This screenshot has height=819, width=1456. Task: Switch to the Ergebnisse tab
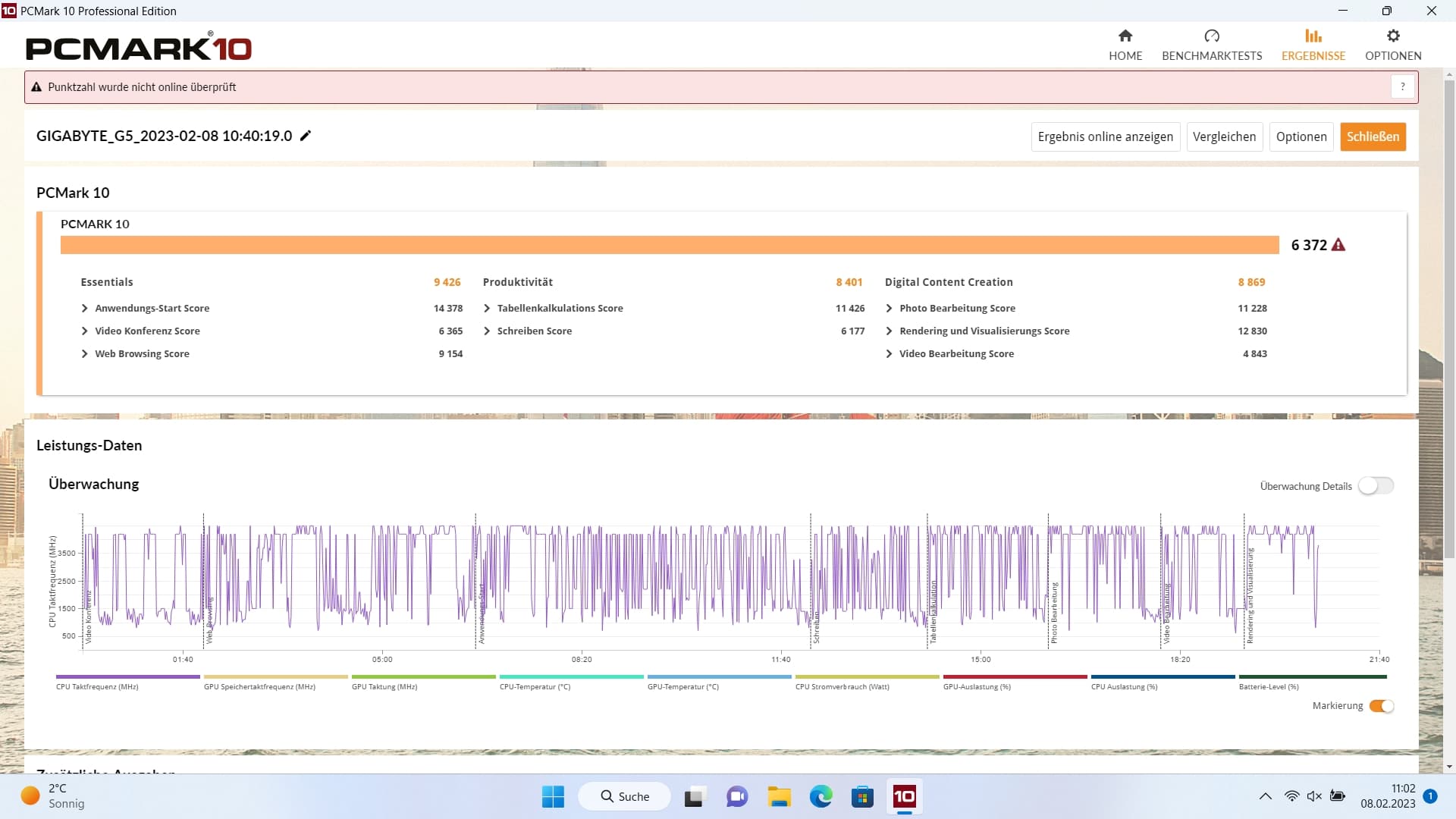[x=1313, y=45]
